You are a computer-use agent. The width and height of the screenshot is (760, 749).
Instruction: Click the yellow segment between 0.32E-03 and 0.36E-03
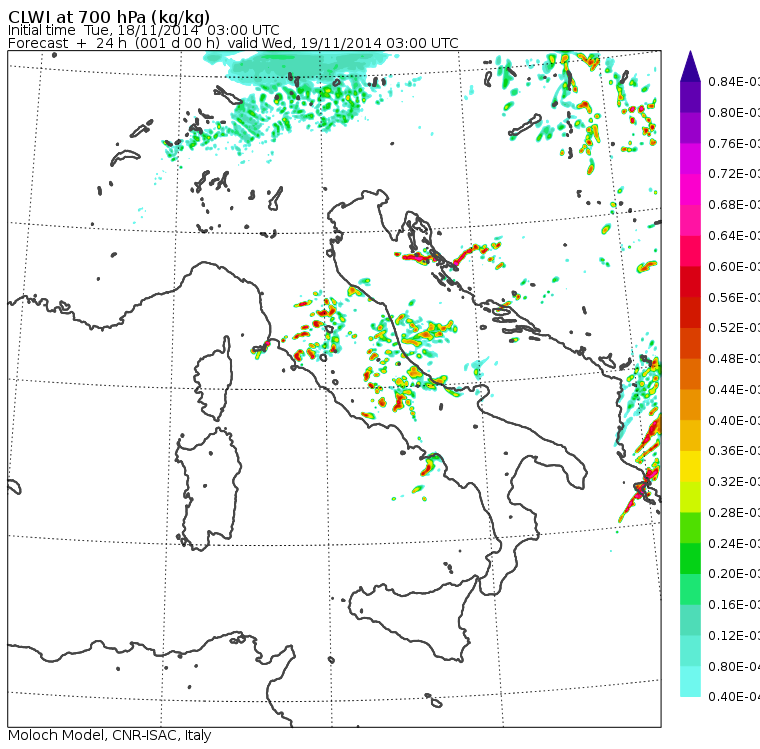[x=690, y=466]
